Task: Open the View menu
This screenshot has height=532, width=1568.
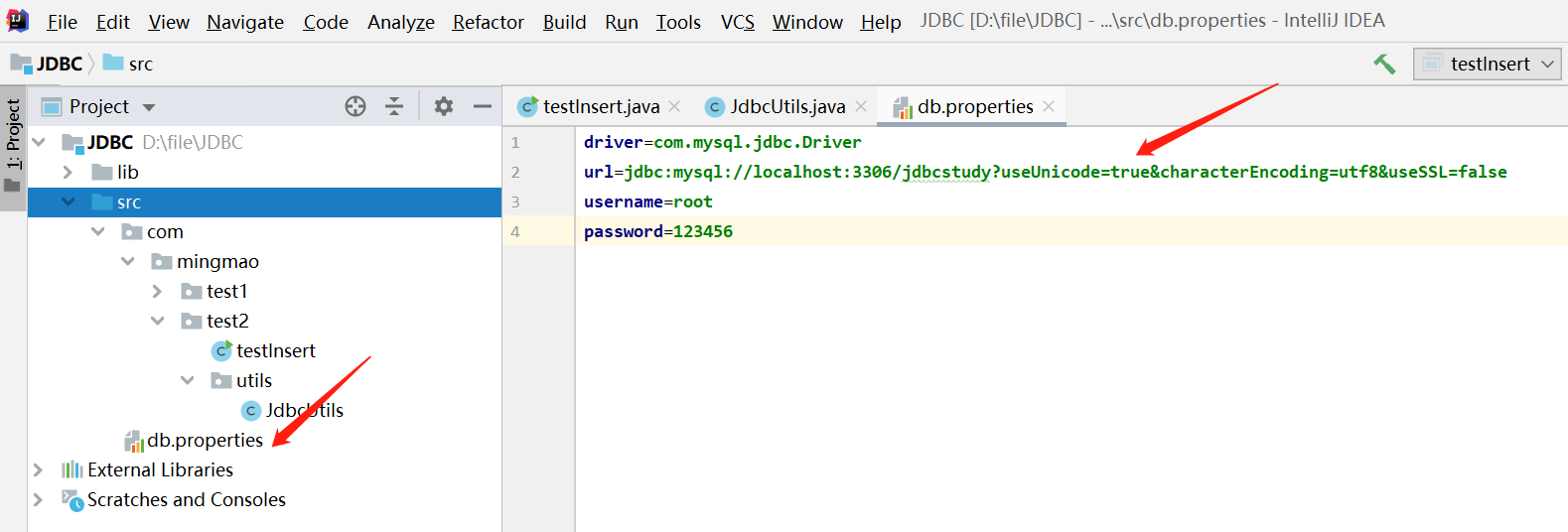Action: coord(169,22)
